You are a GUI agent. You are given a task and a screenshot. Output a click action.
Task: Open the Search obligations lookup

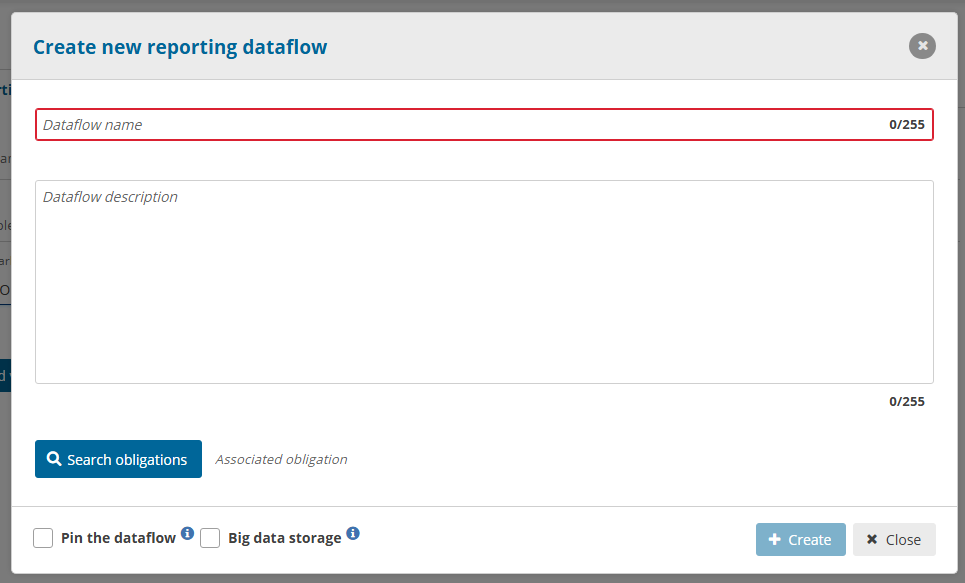(x=118, y=459)
